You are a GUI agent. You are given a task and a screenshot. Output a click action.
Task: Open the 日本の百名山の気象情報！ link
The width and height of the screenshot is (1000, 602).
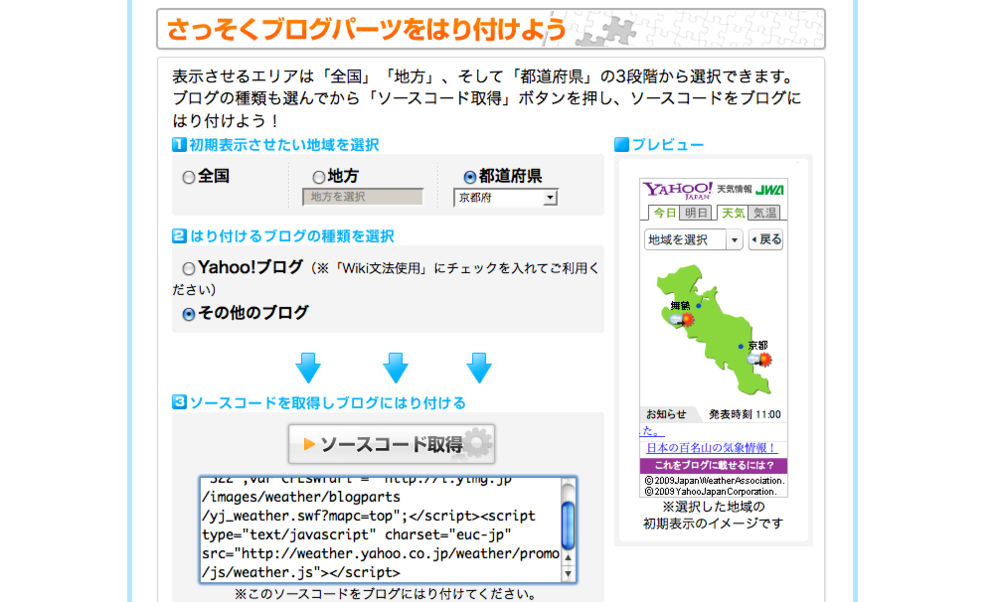711,448
